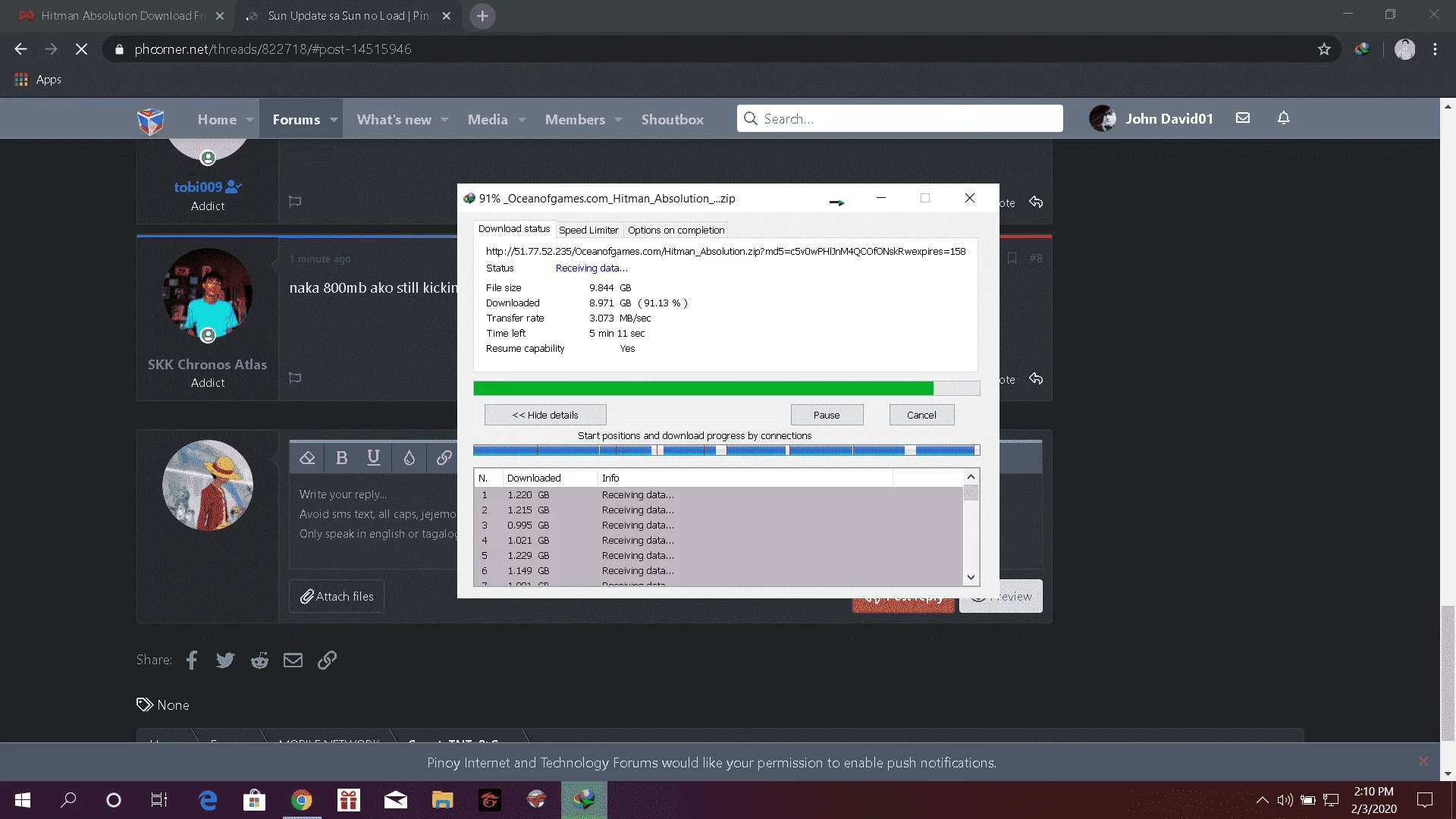This screenshot has height=819, width=1456.
Task: Open the Apps shortcut in bookmarks bar
Action: click(38, 80)
